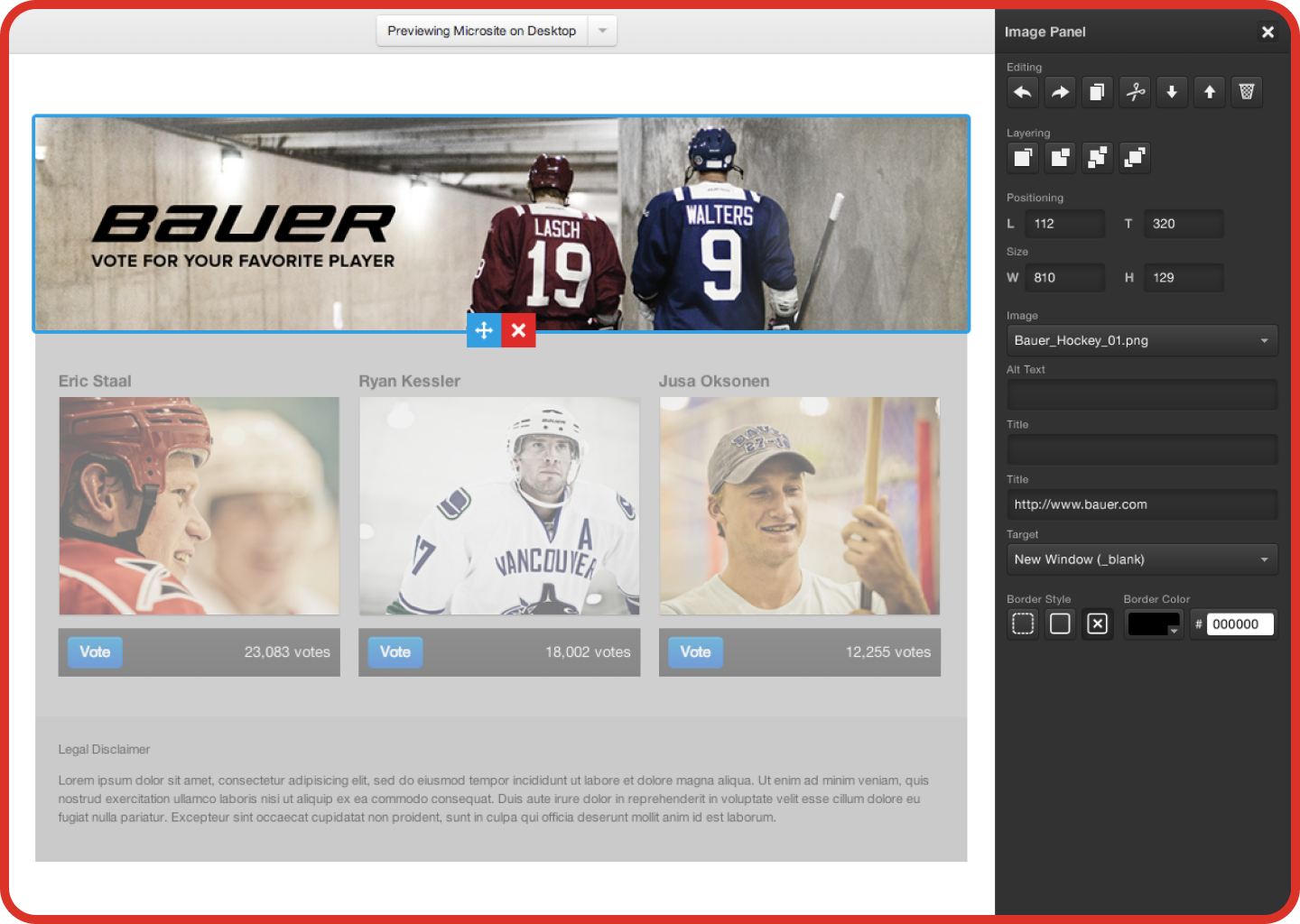Click second Layering icon, small square overlapping corner
Image resolution: width=1300 pixels, height=924 pixels.
pos(1060,158)
